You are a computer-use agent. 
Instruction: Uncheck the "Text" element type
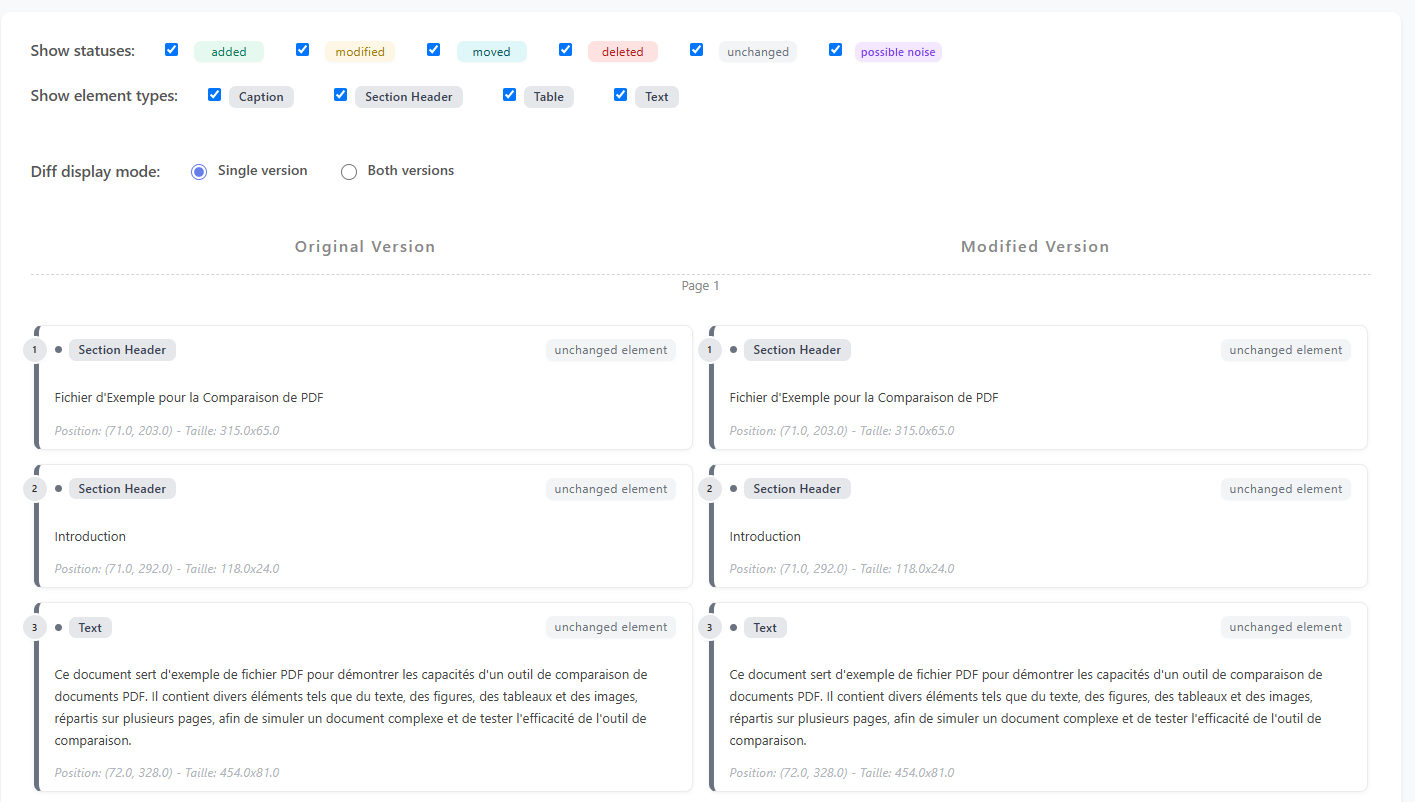(620, 94)
